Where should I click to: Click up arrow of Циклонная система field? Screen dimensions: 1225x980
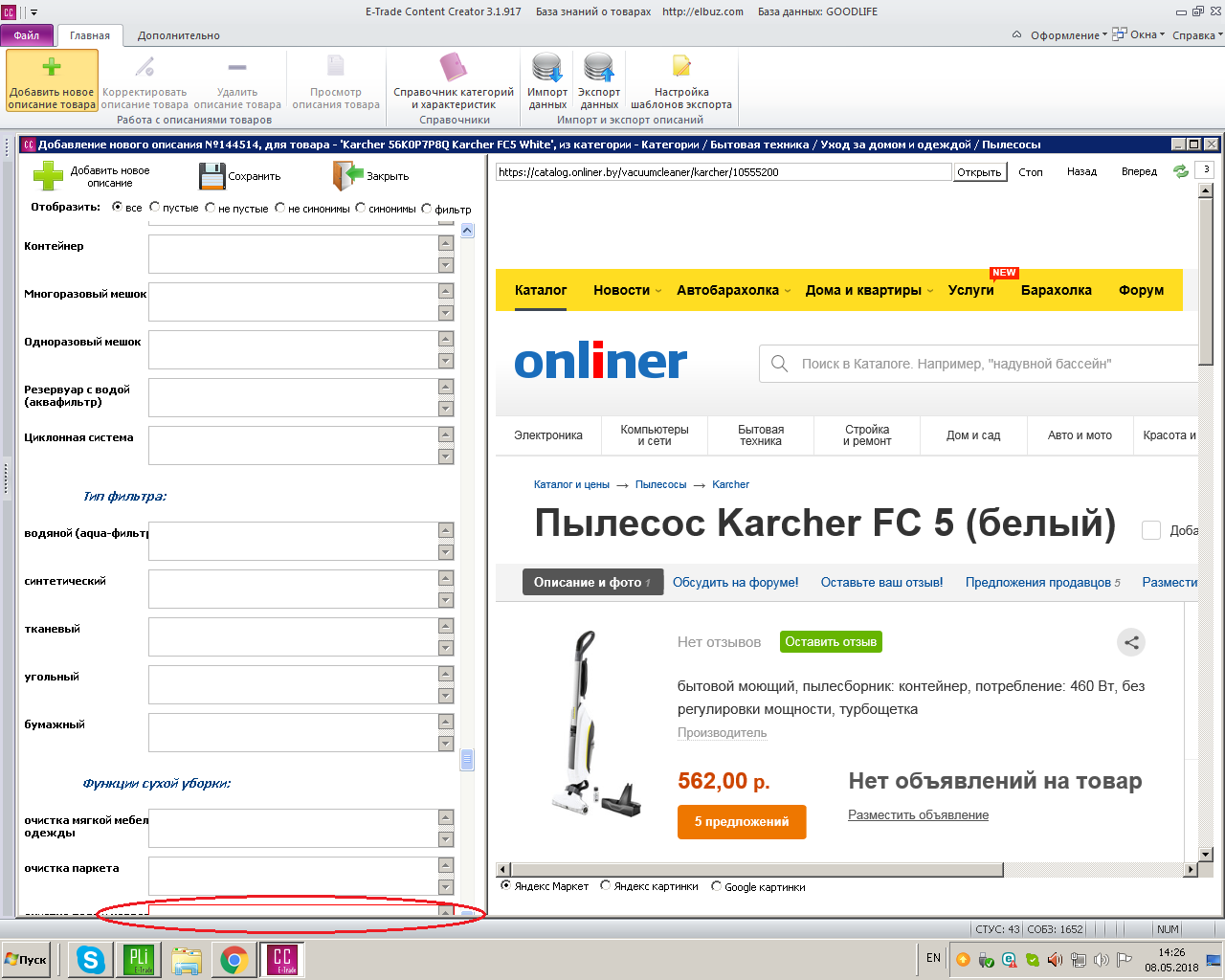pos(446,434)
